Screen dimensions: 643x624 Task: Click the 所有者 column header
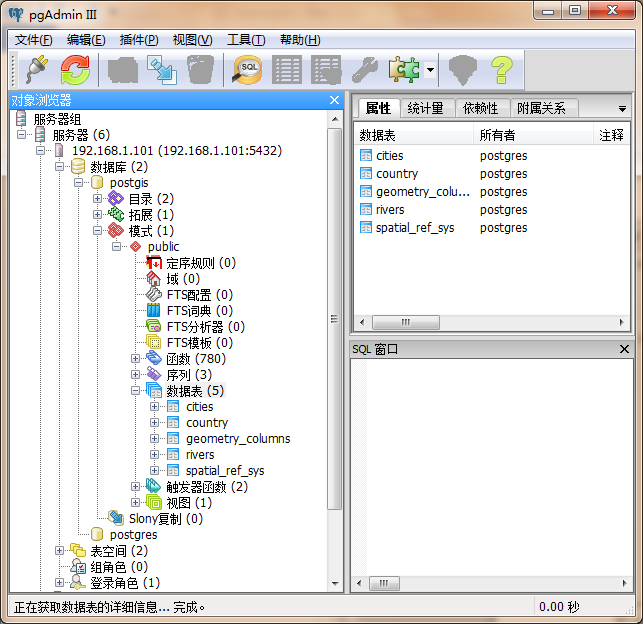497,135
